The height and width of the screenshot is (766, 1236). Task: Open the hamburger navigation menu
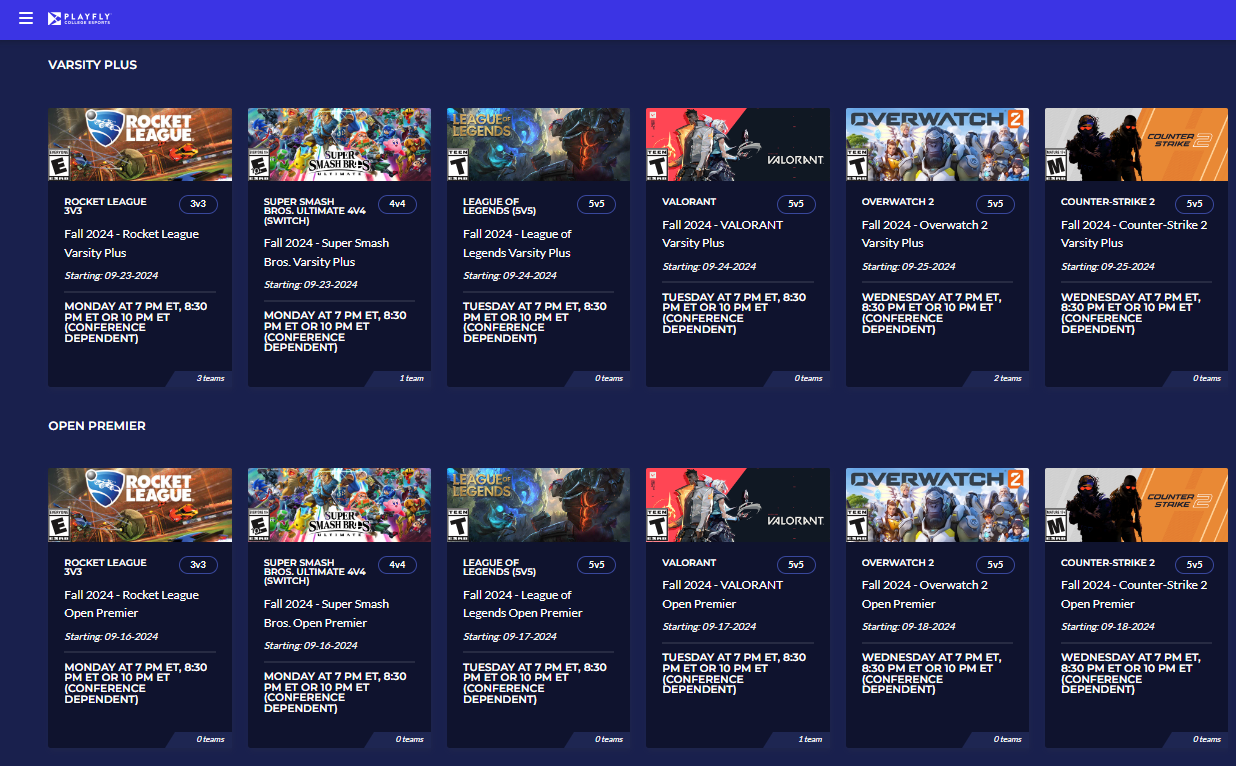[x=26, y=18]
